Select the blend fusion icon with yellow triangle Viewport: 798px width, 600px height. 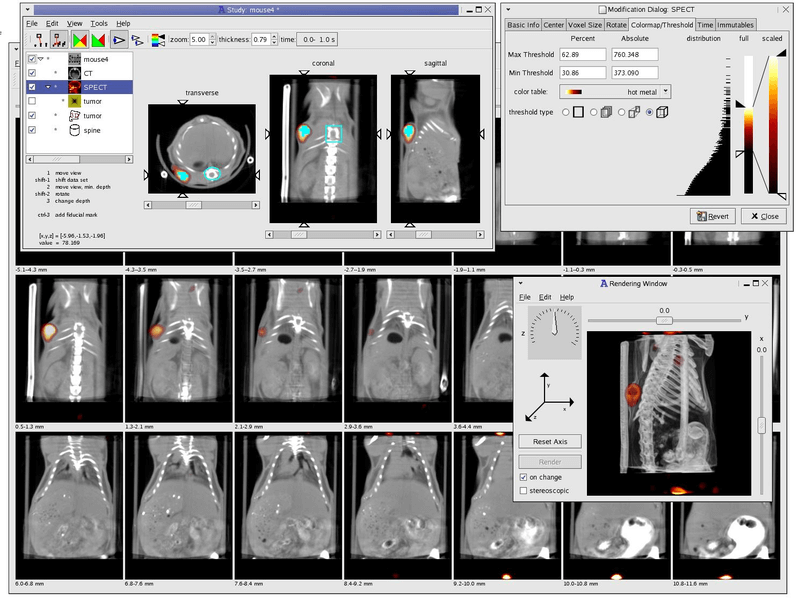79,40
